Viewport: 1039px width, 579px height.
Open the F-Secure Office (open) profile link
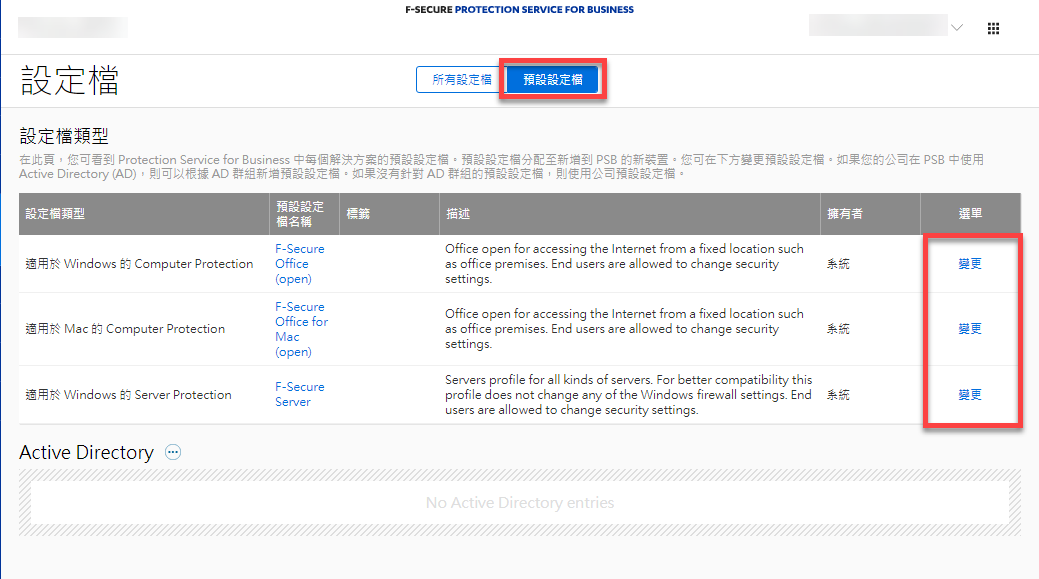[x=300, y=264]
